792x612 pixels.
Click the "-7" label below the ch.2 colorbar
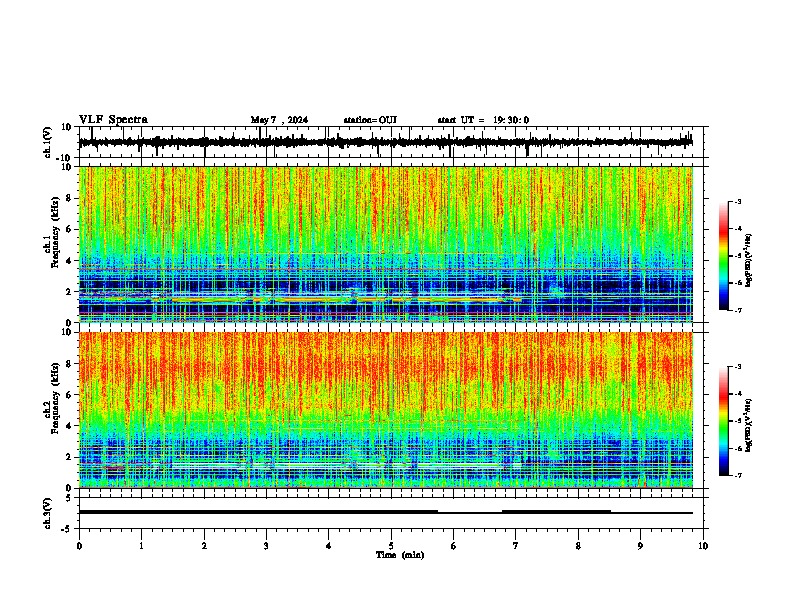pyautogui.click(x=738, y=475)
